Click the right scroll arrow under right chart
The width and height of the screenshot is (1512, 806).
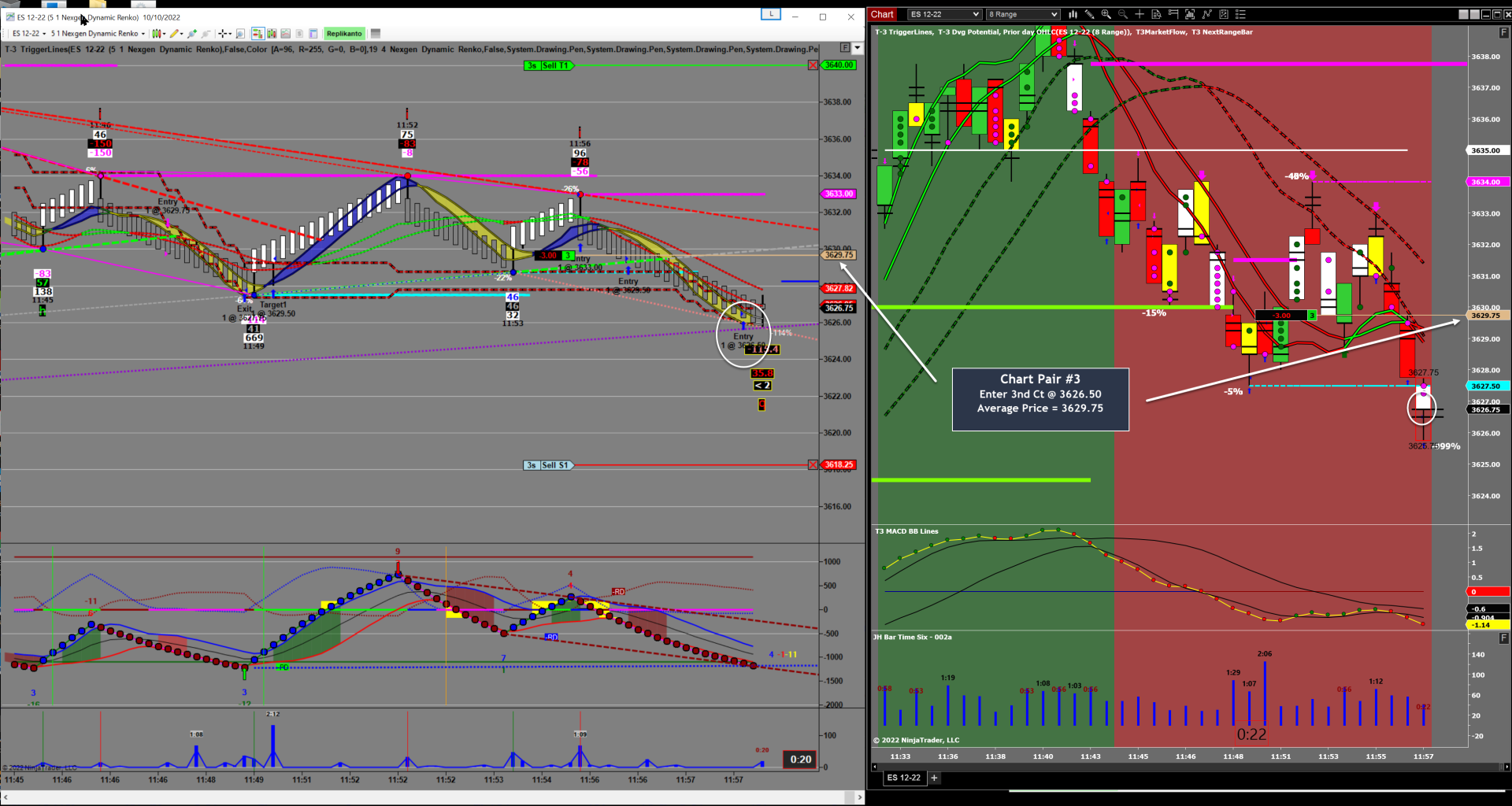(x=1506, y=767)
